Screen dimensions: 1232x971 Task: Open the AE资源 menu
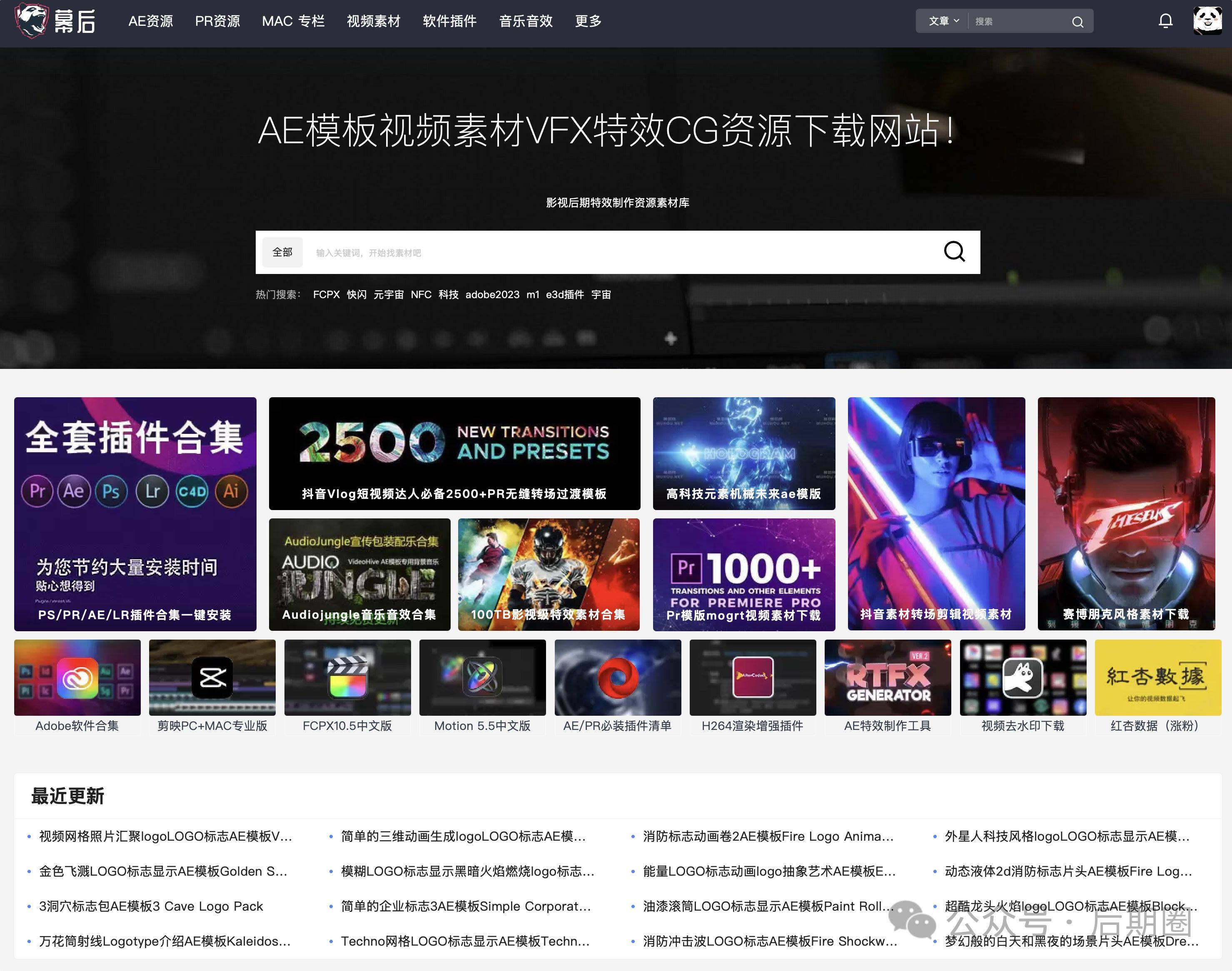[x=151, y=21]
